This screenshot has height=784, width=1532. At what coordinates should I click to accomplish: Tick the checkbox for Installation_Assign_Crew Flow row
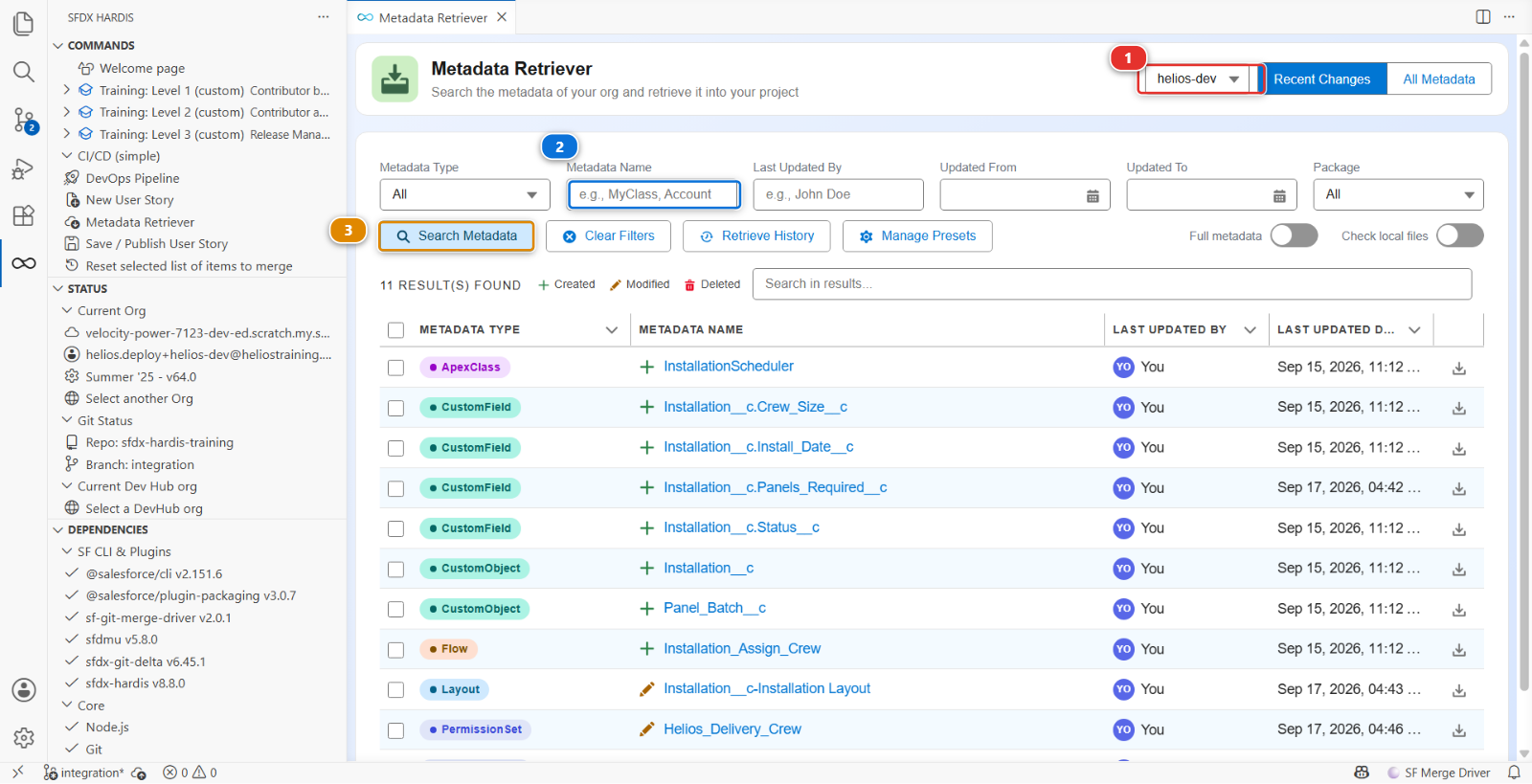pos(395,649)
